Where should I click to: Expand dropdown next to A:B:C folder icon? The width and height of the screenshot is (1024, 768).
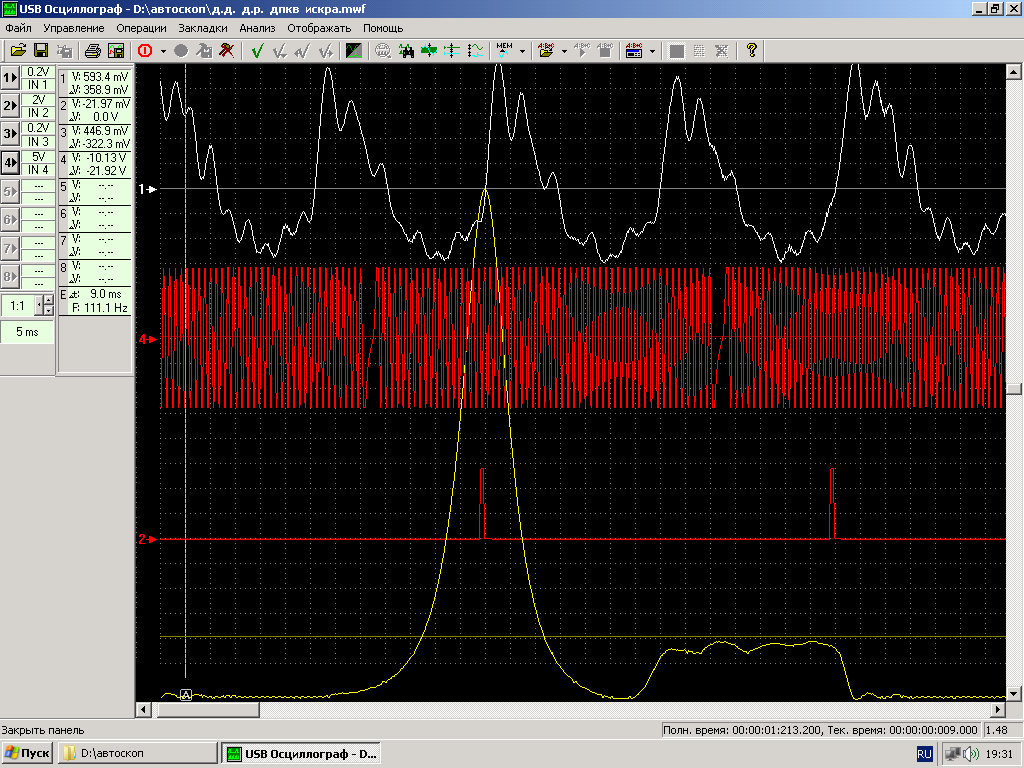[x=564, y=50]
